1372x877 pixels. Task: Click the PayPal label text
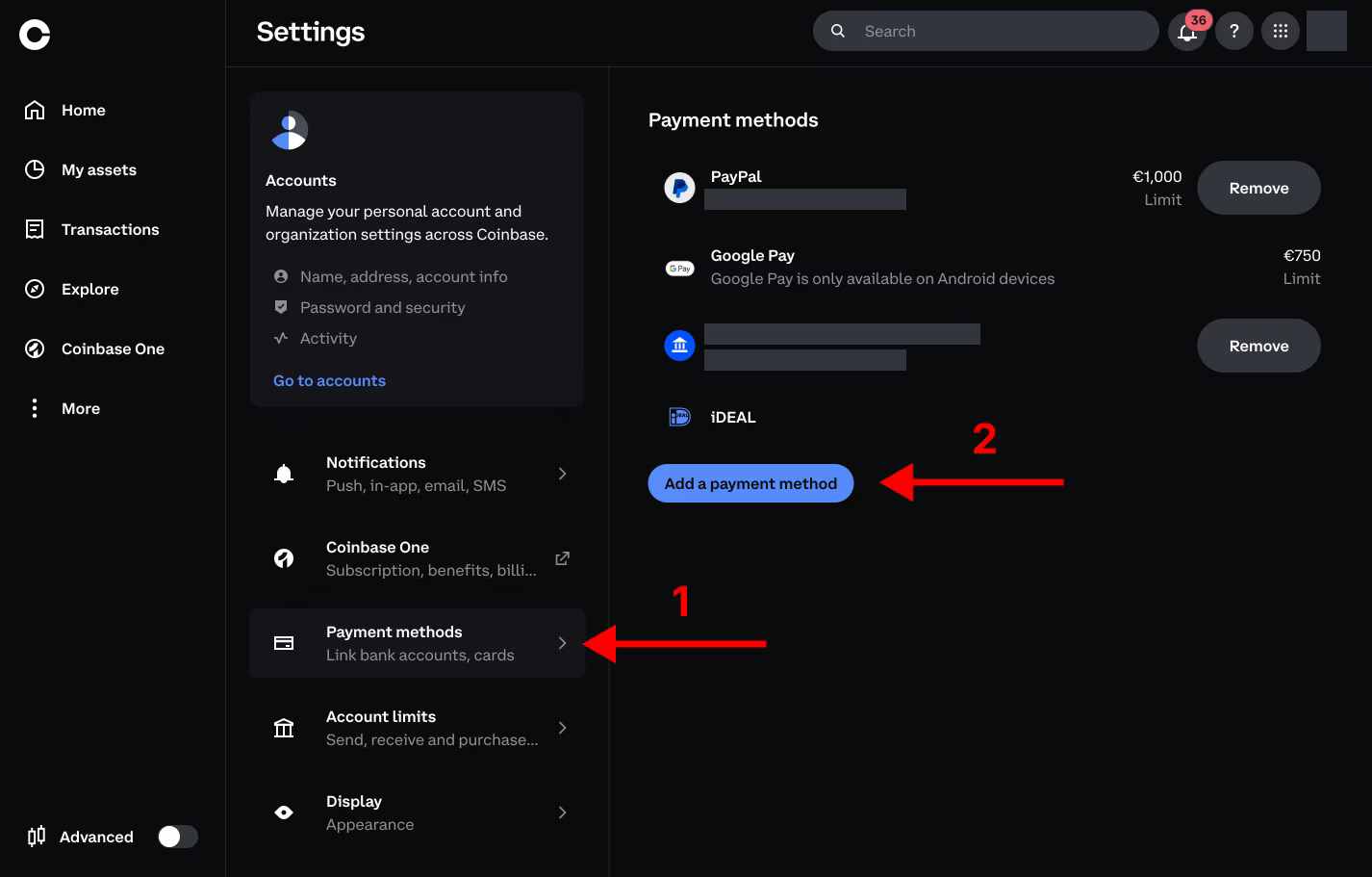point(736,176)
